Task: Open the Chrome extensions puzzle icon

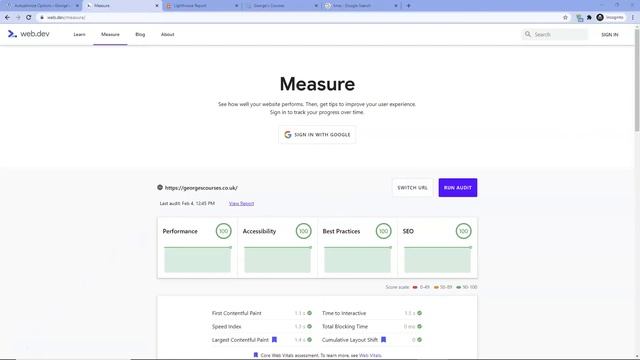Action: coord(589,18)
